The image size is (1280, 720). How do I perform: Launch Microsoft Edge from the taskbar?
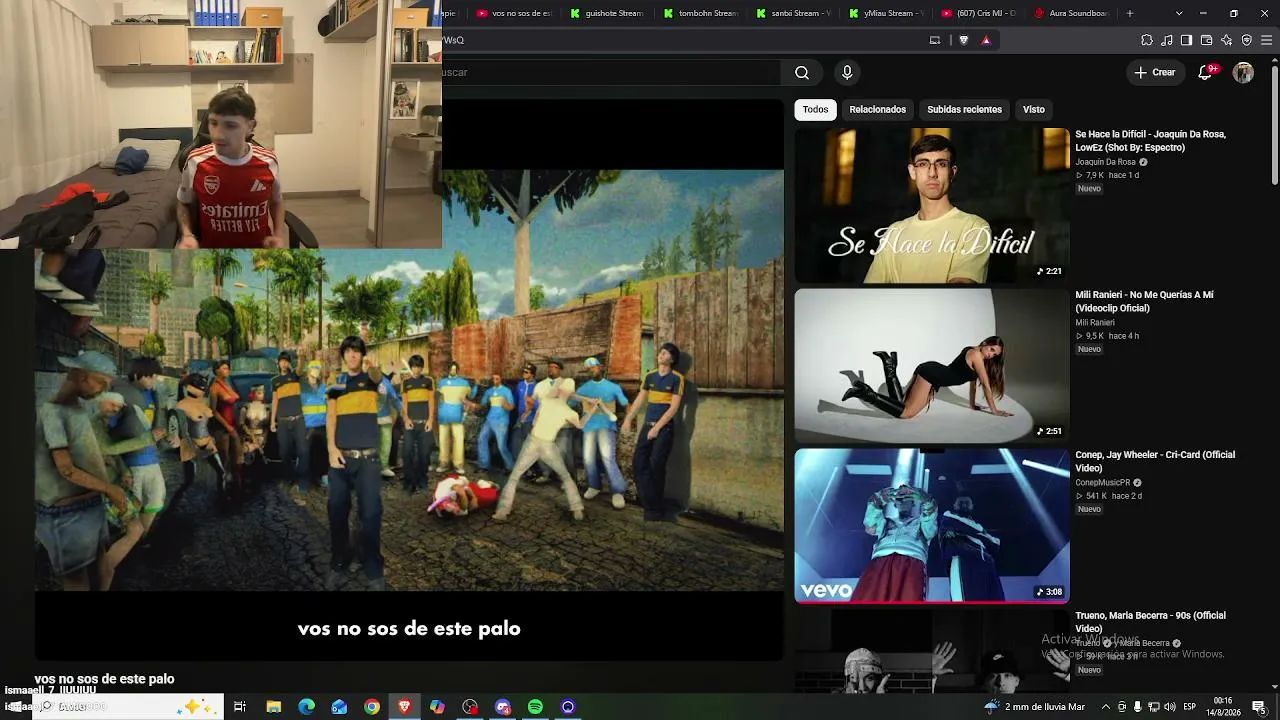point(306,707)
